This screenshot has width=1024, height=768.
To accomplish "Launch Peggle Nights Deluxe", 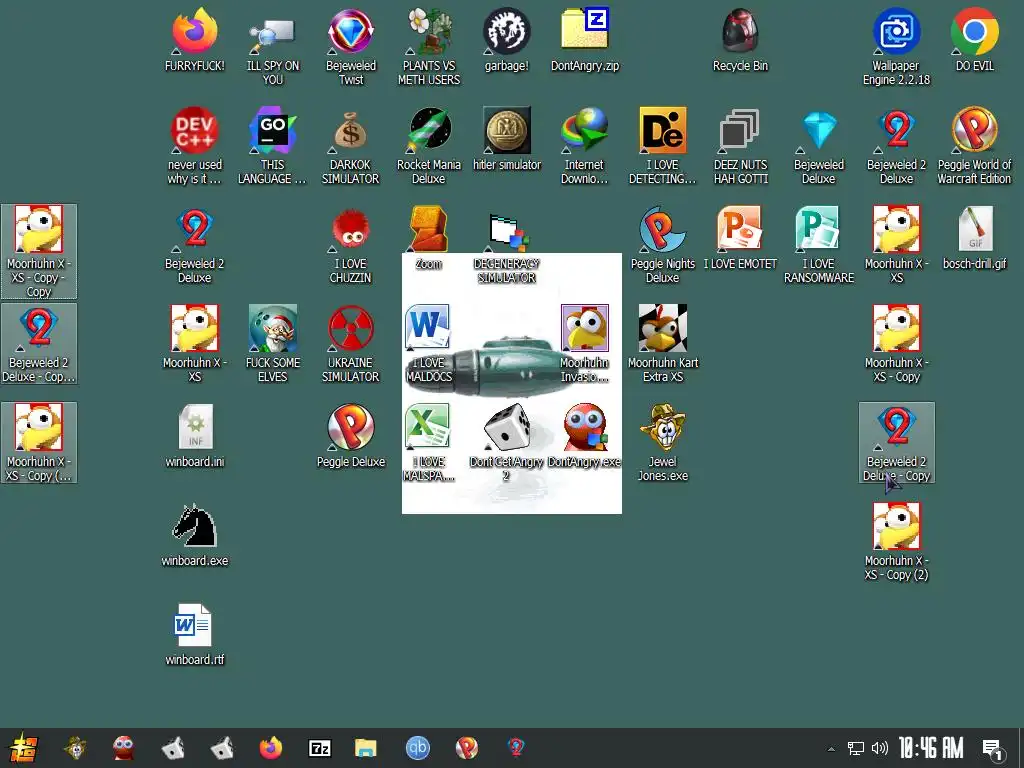I will [x=663, y=245].
